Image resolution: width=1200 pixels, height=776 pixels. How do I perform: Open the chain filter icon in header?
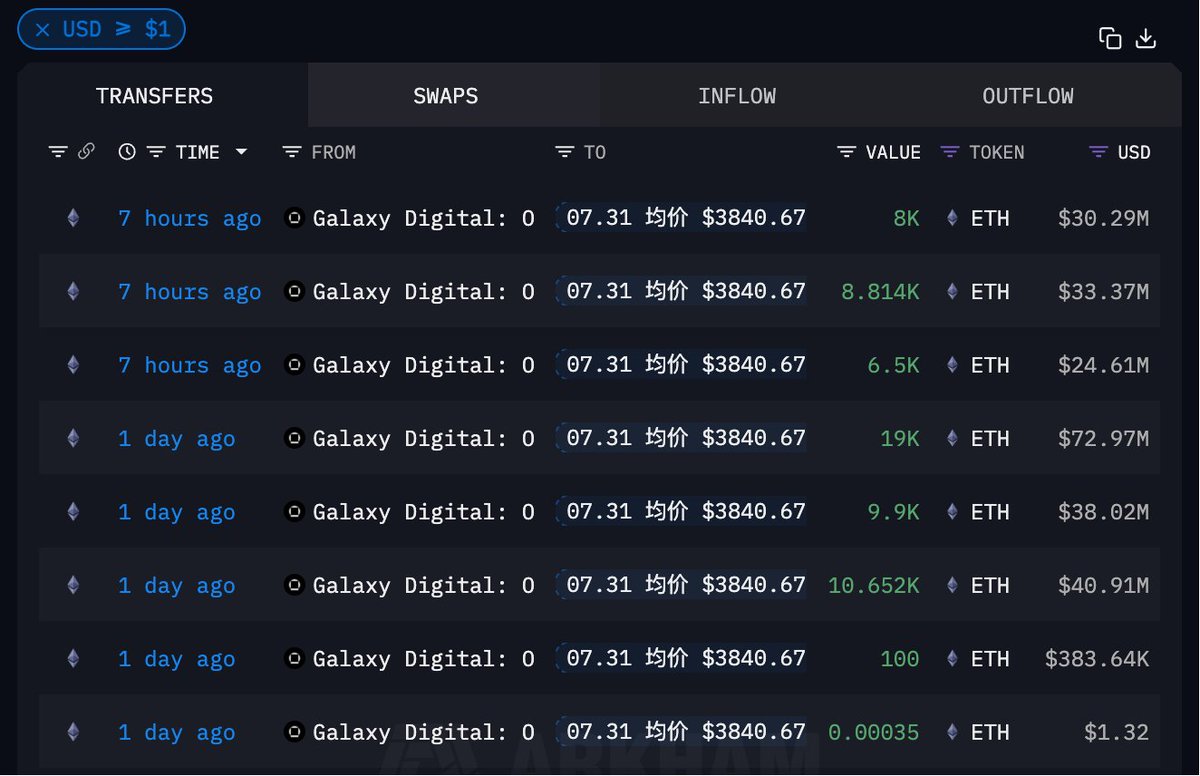click(58, 152)
